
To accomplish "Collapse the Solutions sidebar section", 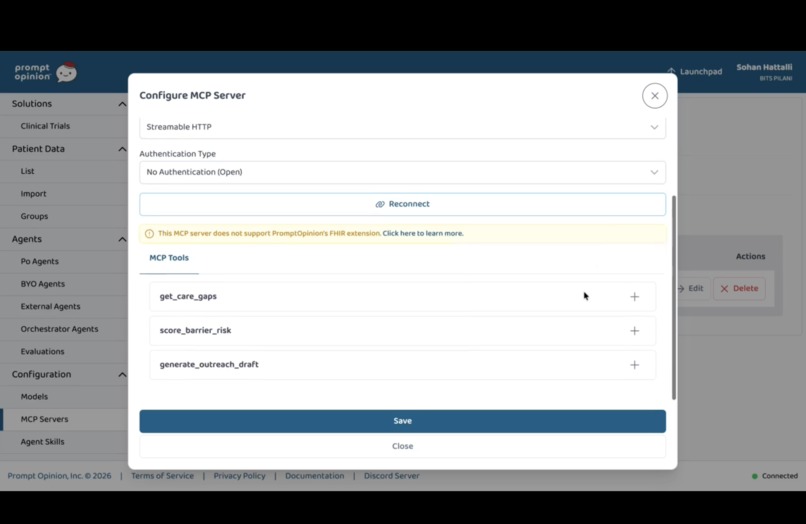I will click(122, 104).
